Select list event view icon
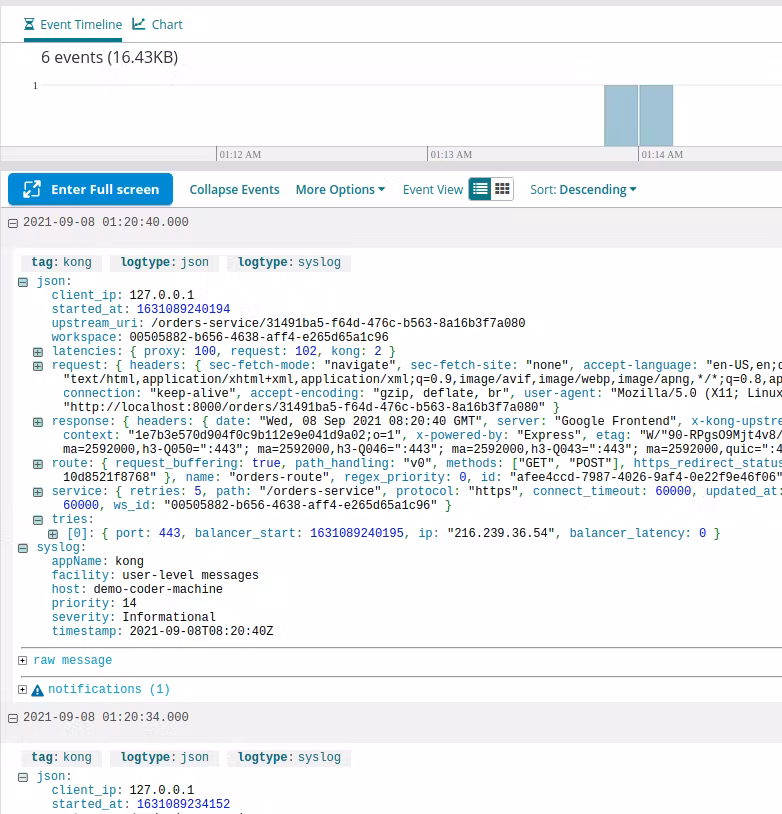The image size is (782, 814). [x=480, y=189]
